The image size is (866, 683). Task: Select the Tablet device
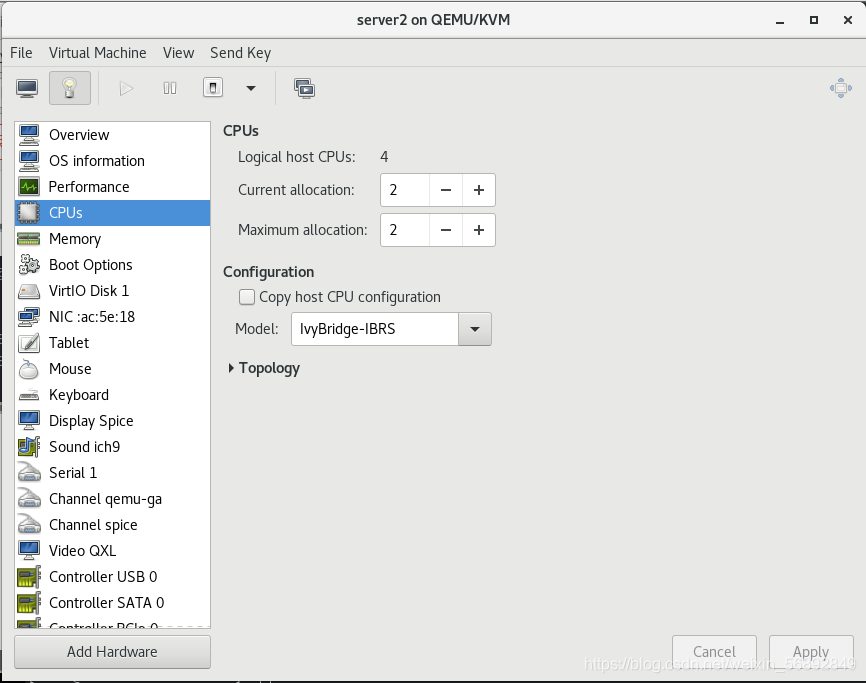coord(113,342)
